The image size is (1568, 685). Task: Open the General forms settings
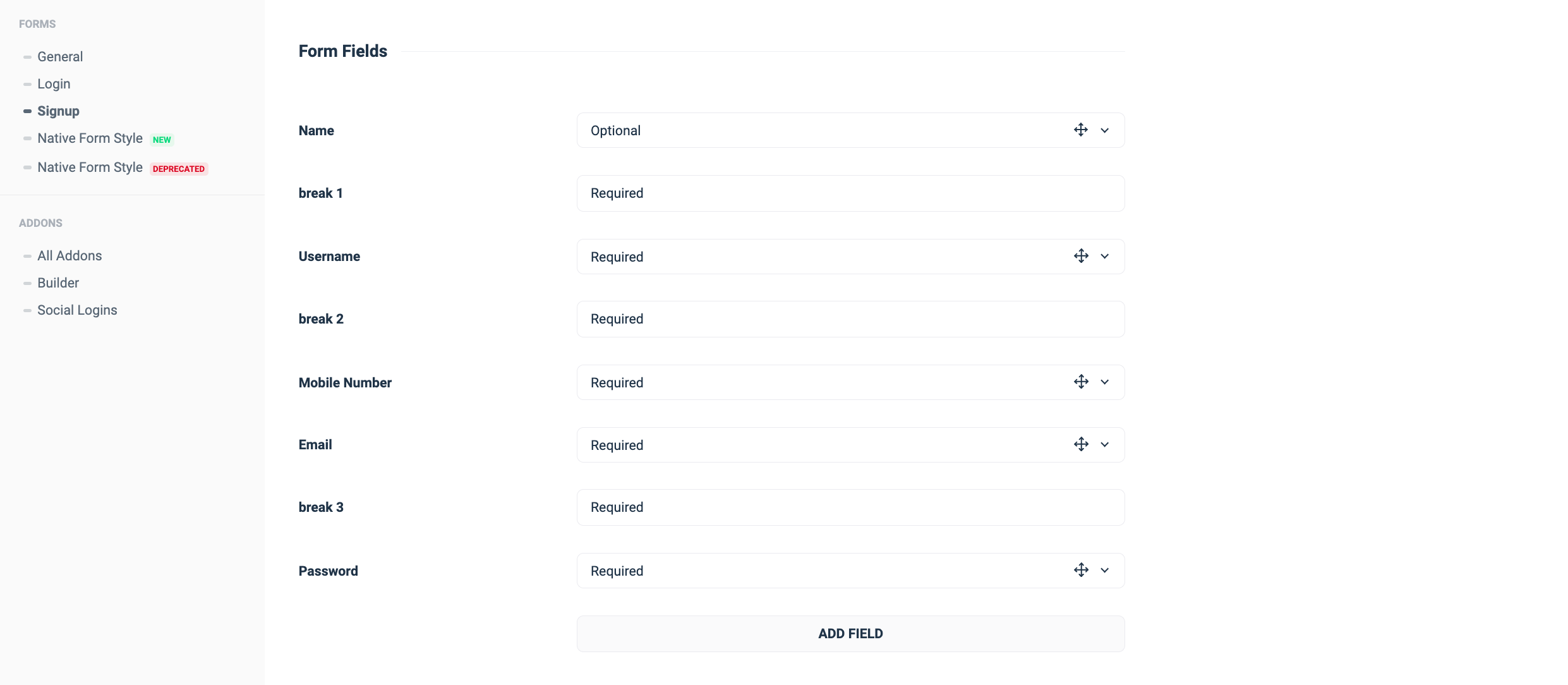pos(60,57)
